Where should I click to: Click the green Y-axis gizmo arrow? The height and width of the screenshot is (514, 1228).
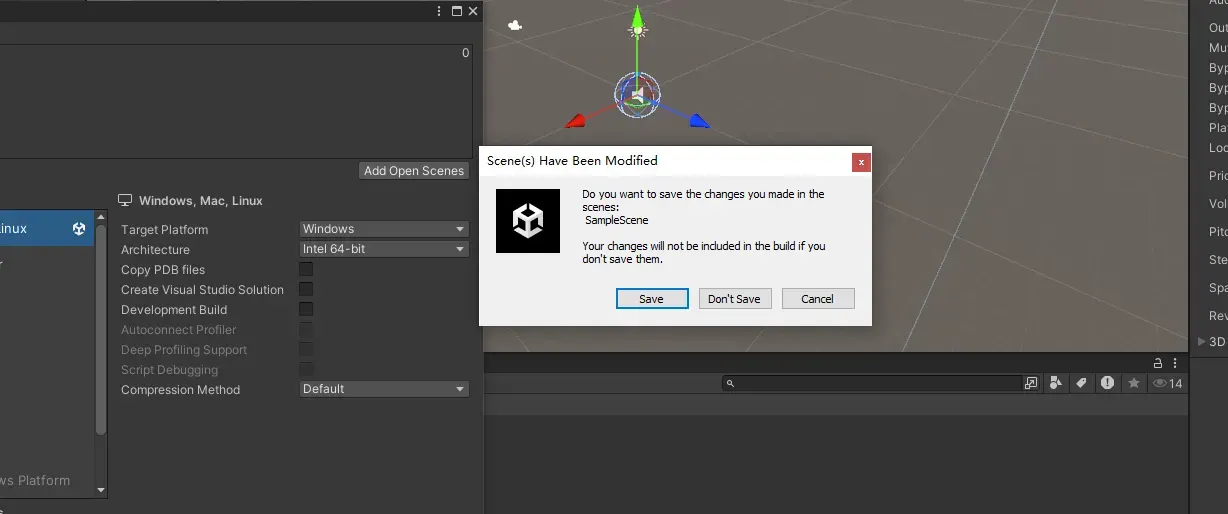637,18
